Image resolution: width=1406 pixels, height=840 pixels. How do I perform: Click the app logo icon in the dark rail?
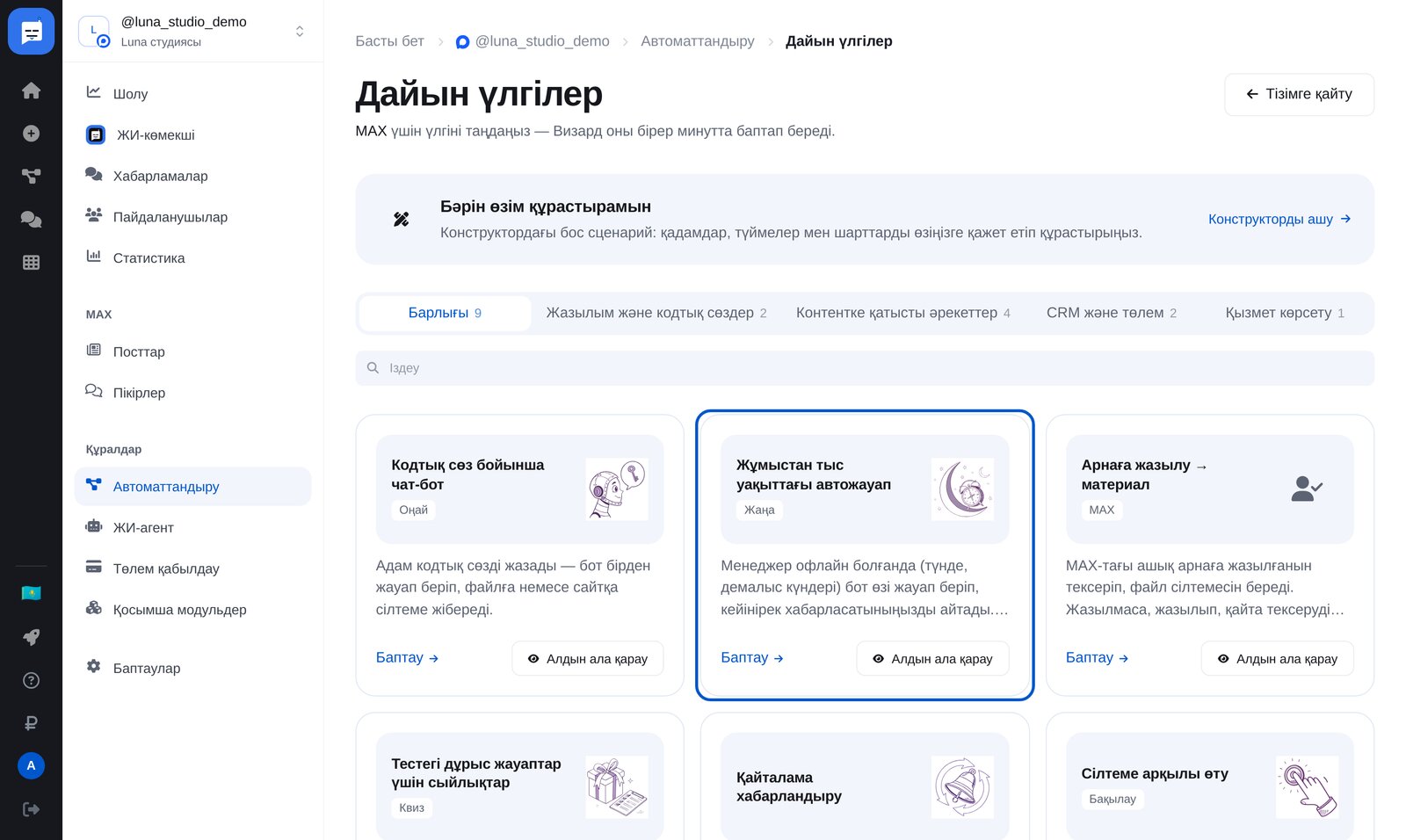(31, 32)
